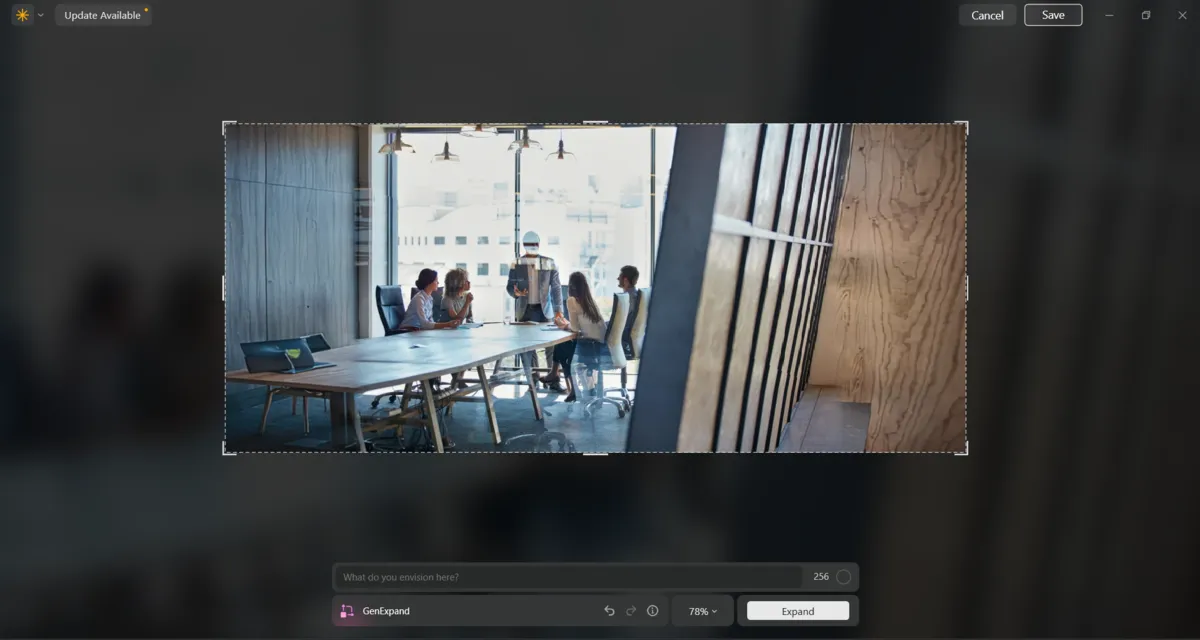Screen dimensions: 1200x640
Task: Select the top-right expansion handle
Action: click(965, 121)
